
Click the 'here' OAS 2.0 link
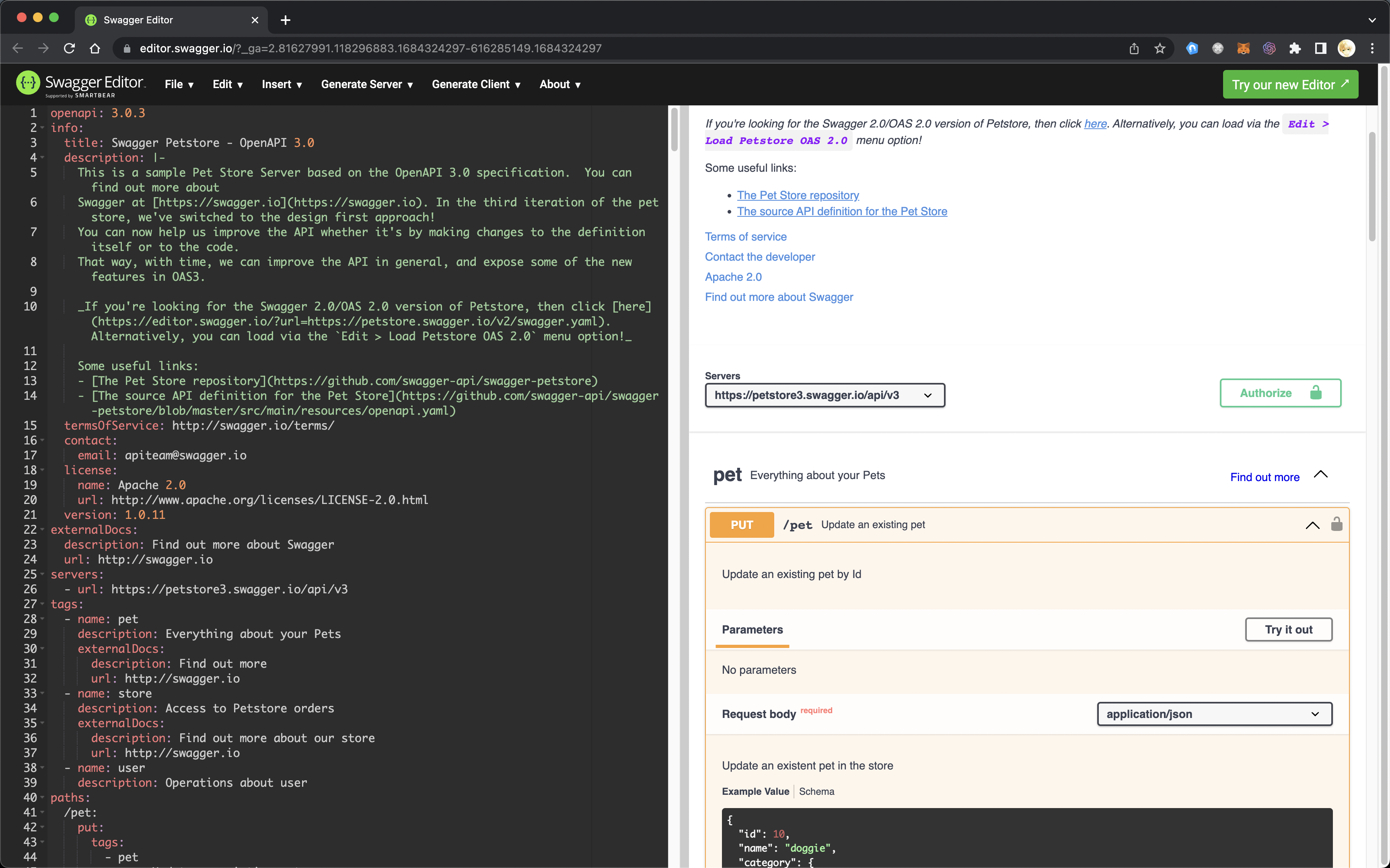1095,123
